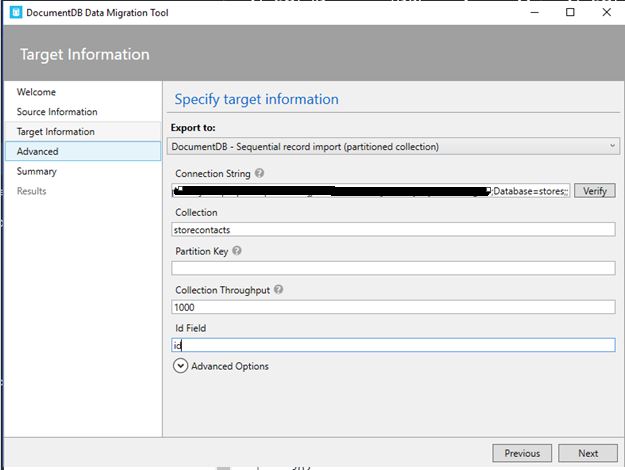Viewport: 625px width, 470px height.
Task: Continue with the Next button
Action: (588, 453)
